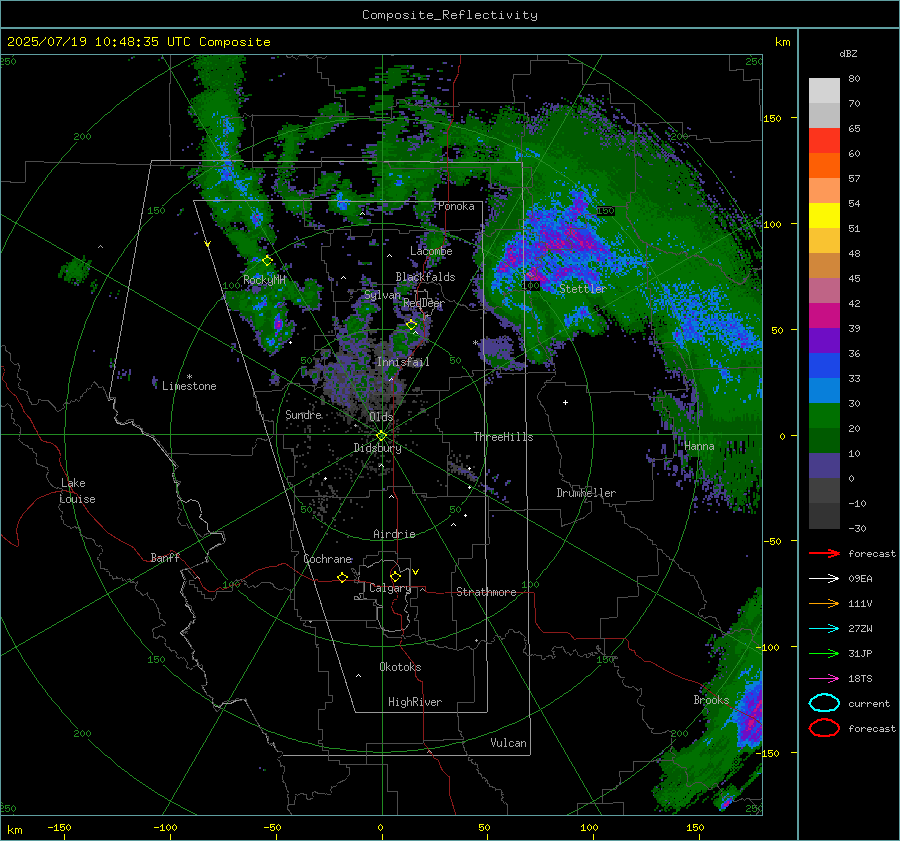Click the white cross marker west of Hanna
The width and height of the screenshot is (900, 841).
[565, 402]
